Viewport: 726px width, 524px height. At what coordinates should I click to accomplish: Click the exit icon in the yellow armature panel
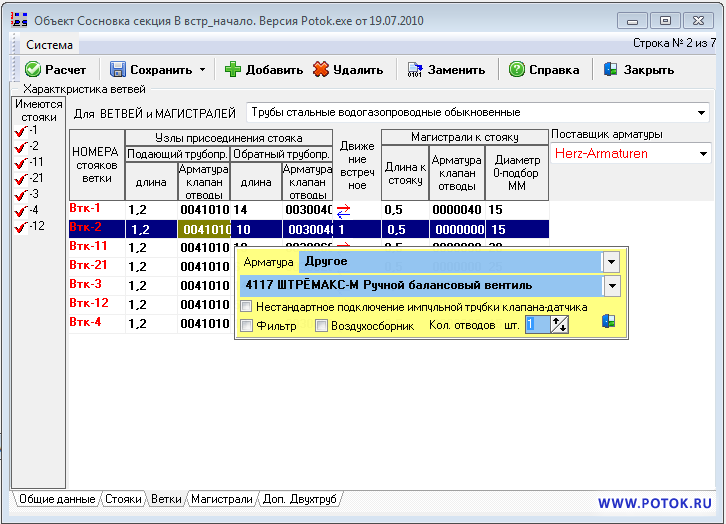coord(607,322)
